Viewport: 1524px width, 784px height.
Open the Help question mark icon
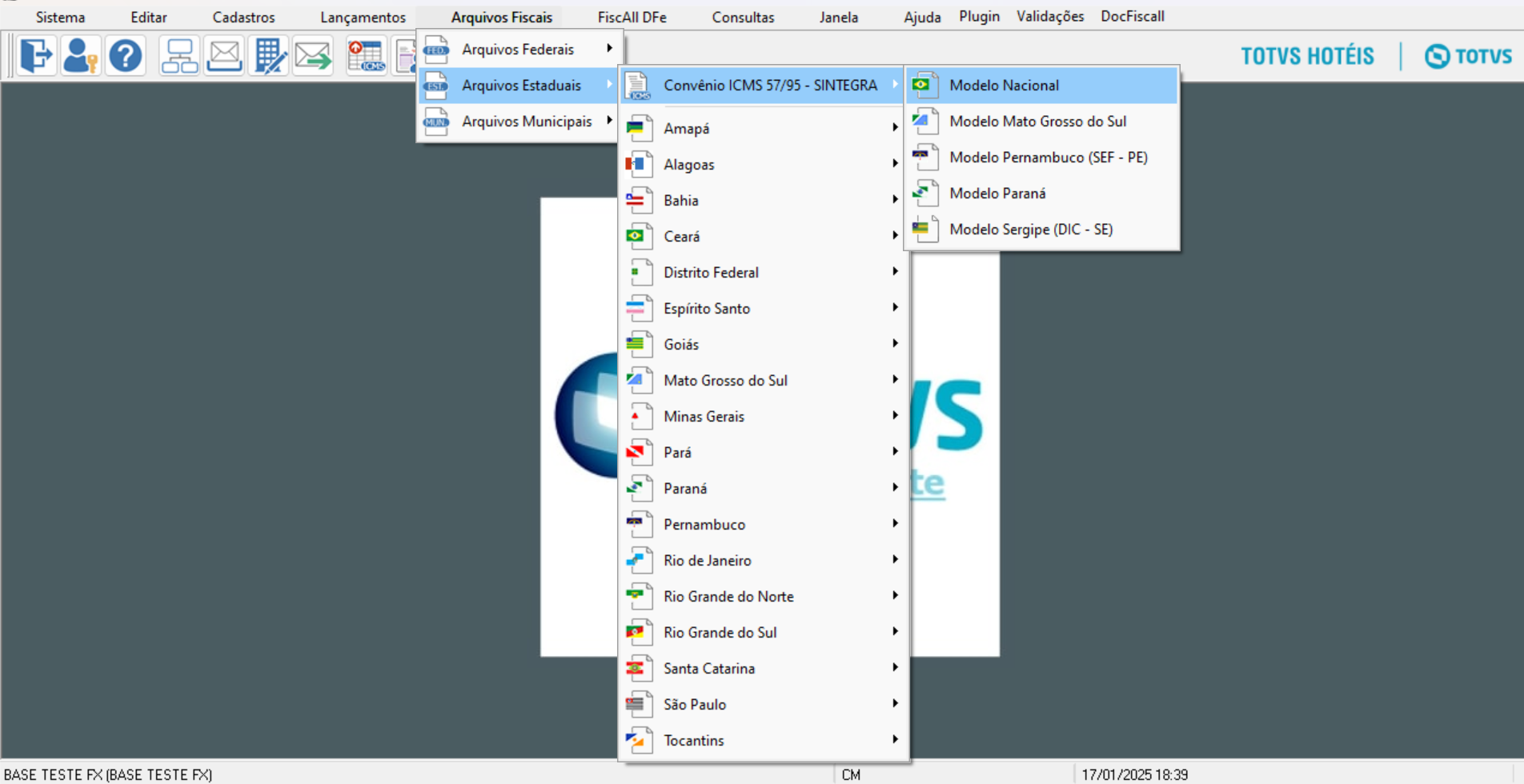tap(126, 55)
